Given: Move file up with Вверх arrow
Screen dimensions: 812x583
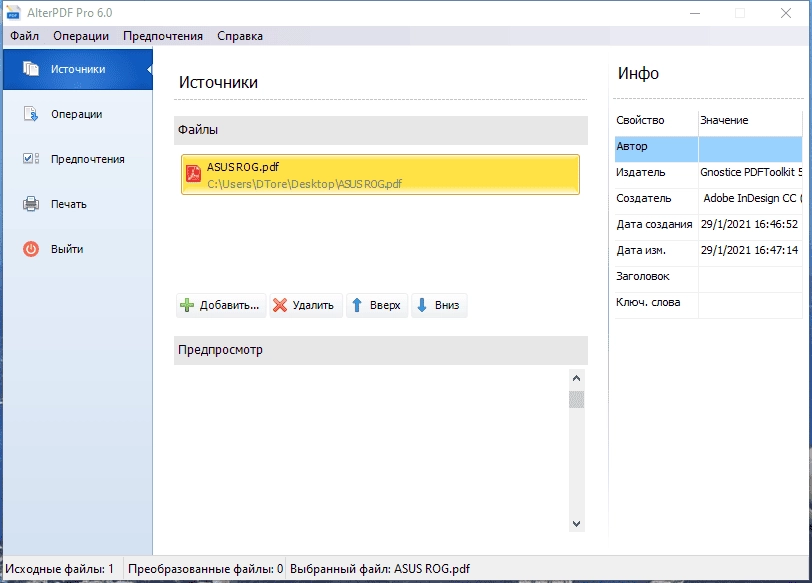Looking at the screenshot, I should pyautogui.click(x=377, y=305).
